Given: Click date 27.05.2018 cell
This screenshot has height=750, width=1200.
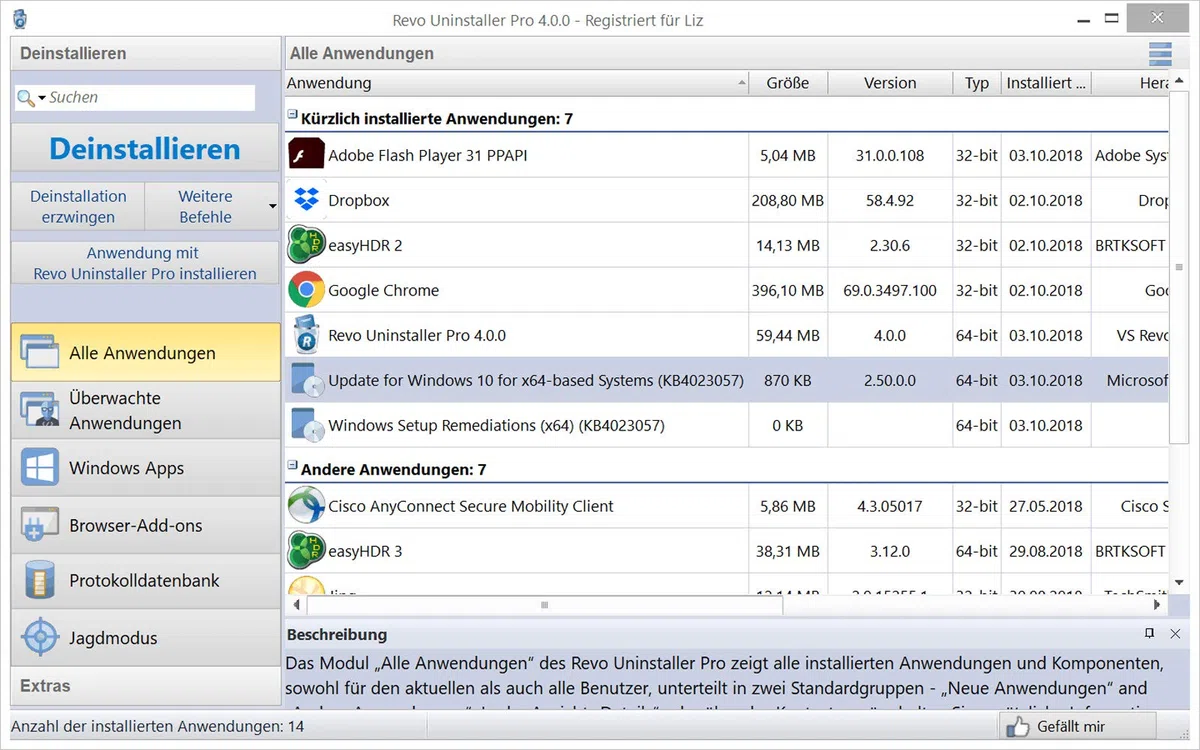Looking at the screenshot, I should tap(1046, 506).
